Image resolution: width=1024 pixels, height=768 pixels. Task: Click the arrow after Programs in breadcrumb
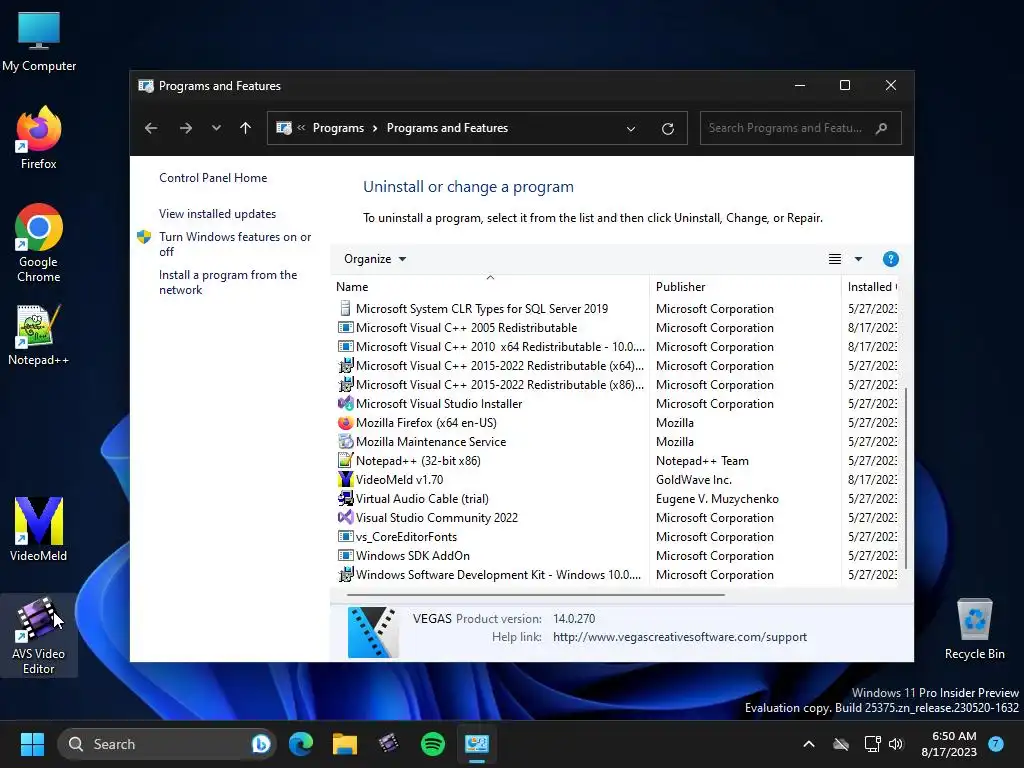[x=375, y=128]
